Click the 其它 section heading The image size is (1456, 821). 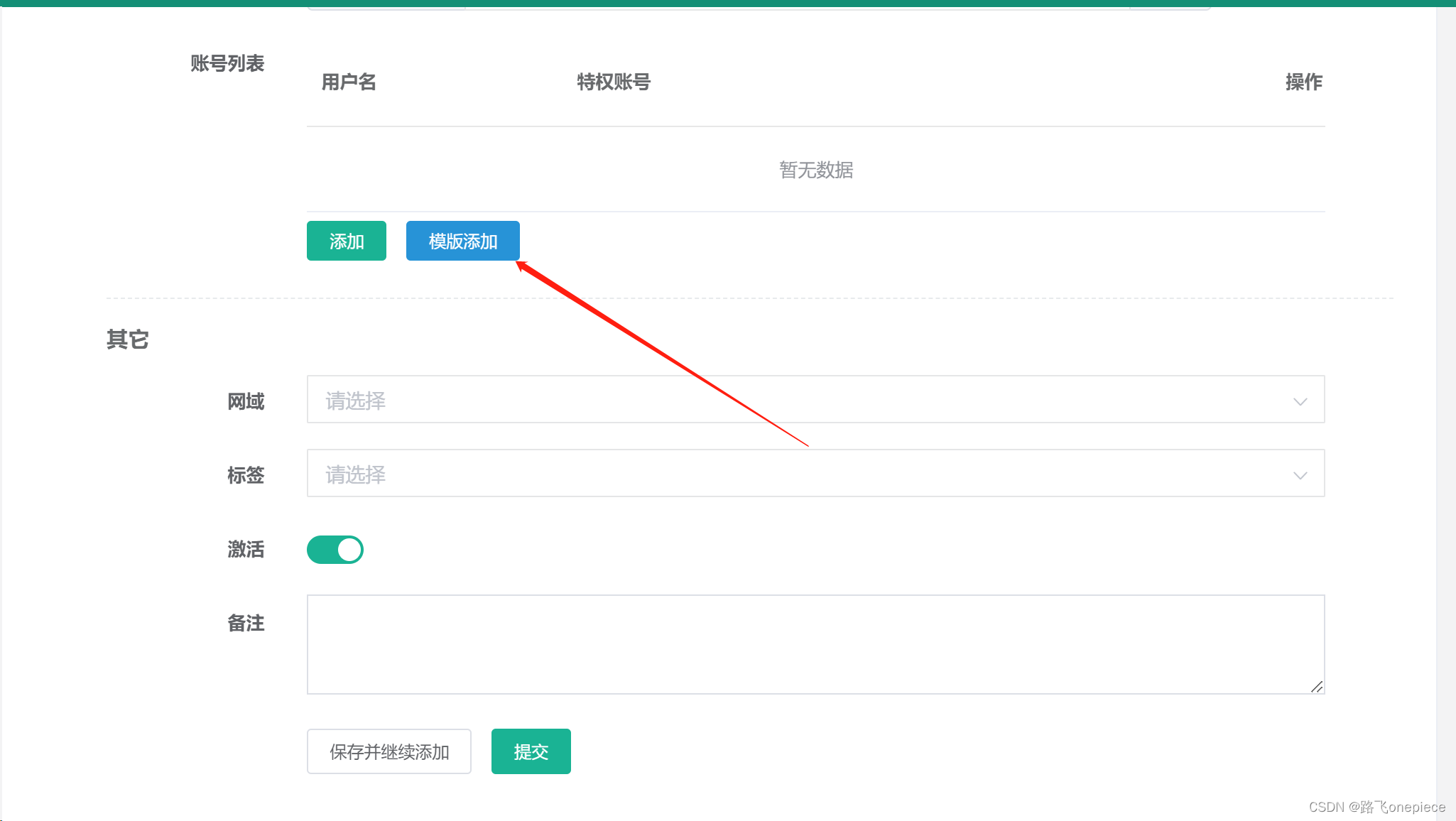(128, 339)
